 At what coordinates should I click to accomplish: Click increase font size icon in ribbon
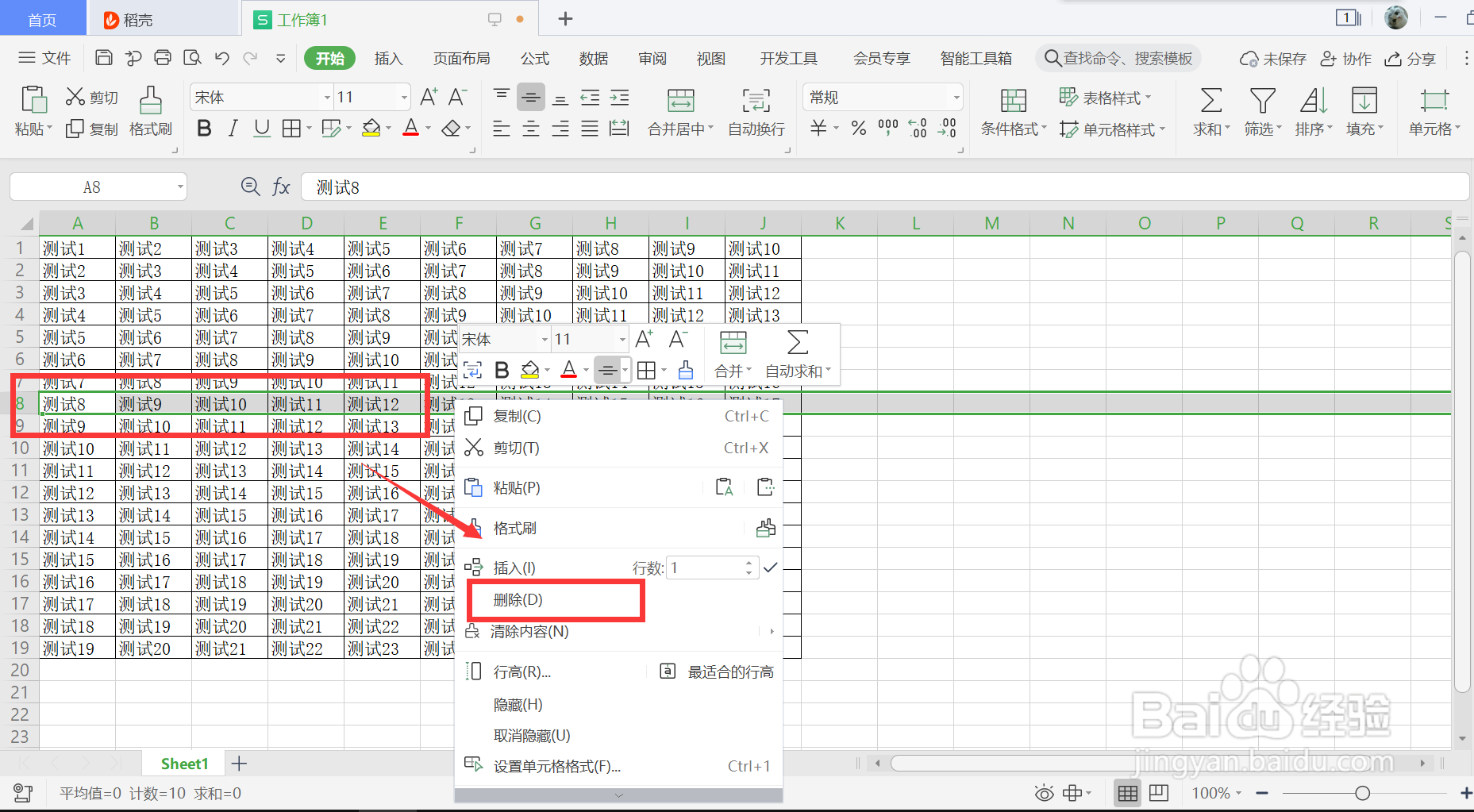pos(429,97)
